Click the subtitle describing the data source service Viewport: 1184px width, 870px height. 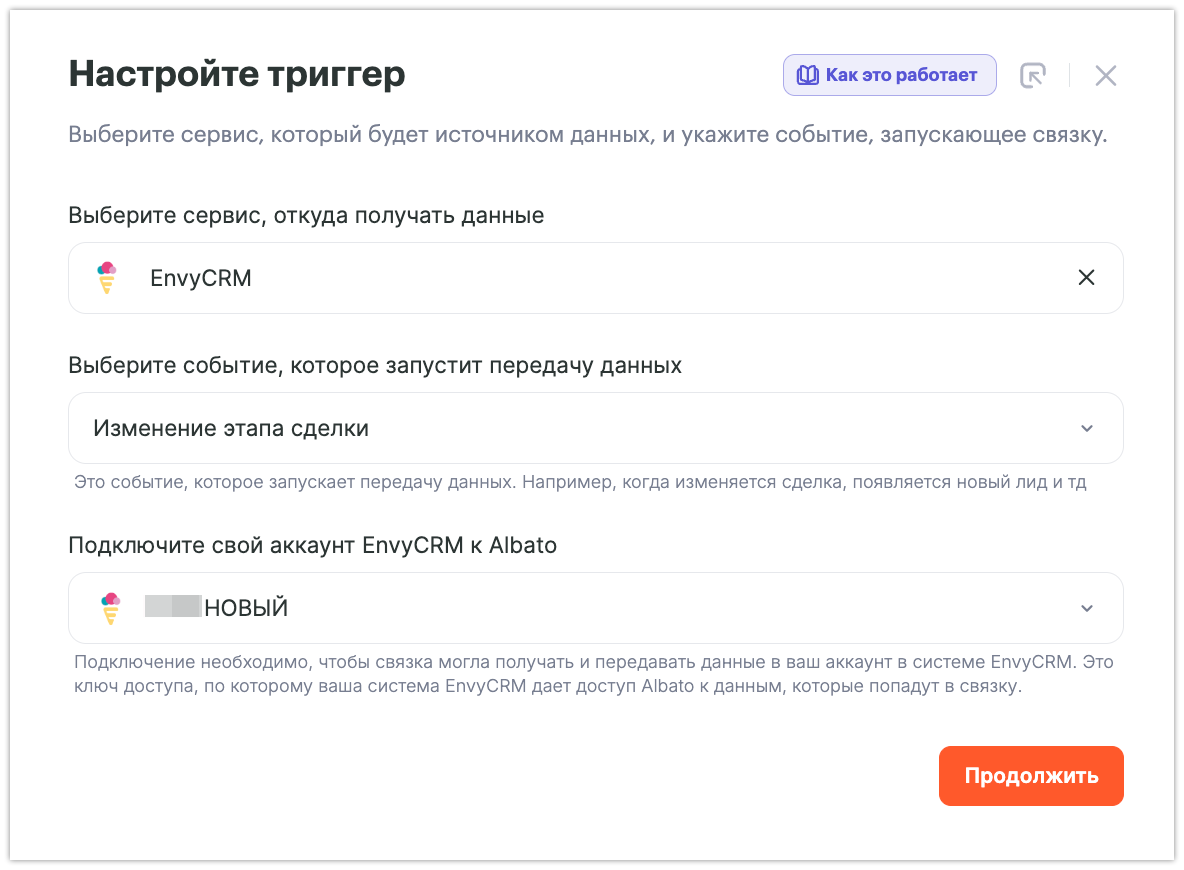pos(587,135)
